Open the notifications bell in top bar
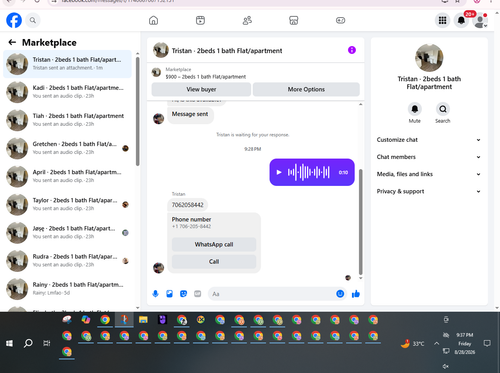The width and height of the screenshot is (500, 373). 461,20
